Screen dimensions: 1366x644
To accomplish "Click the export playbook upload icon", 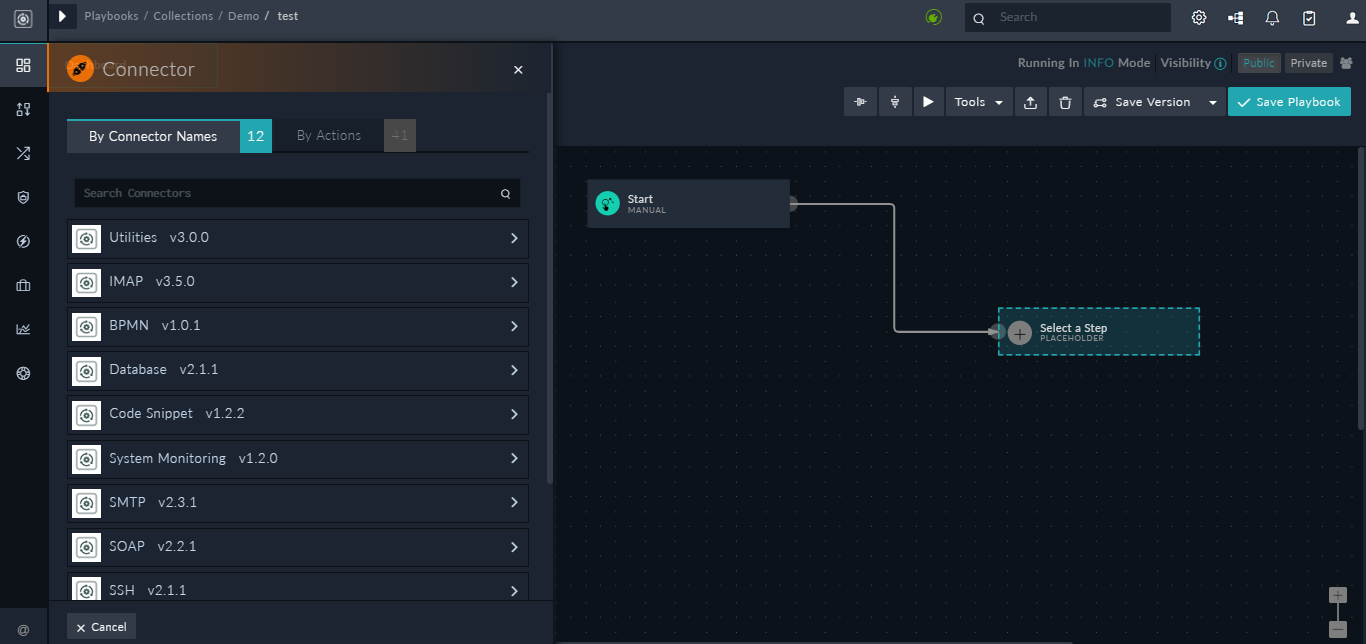I will pyautogui.click(x=1030, y=101).
